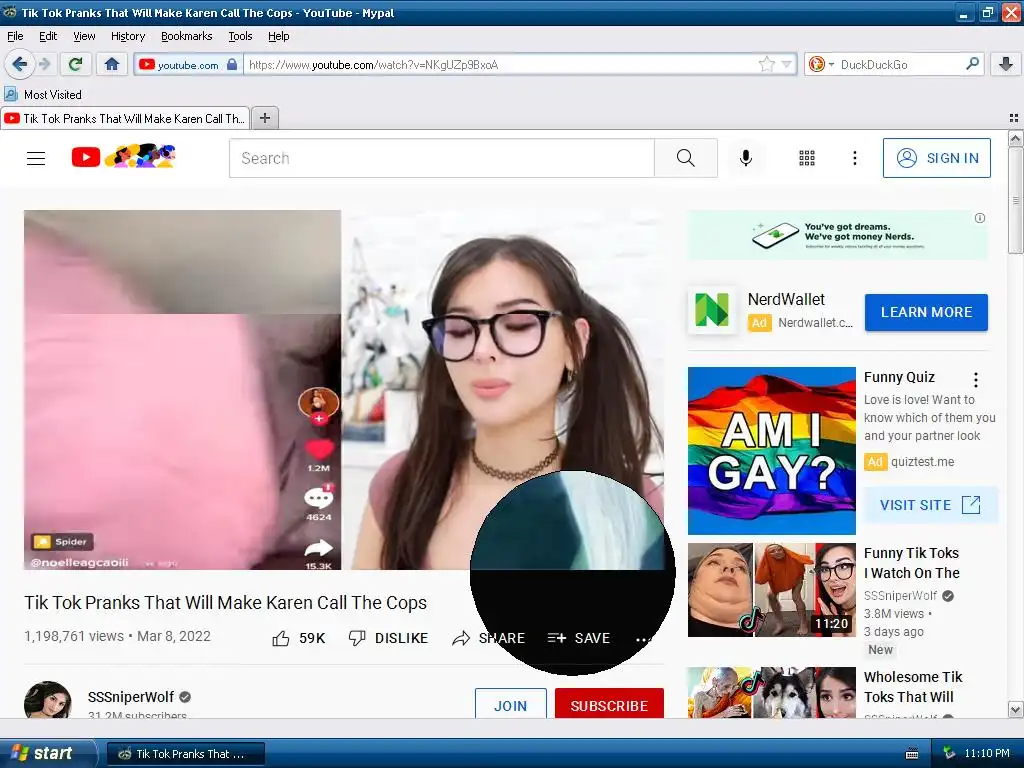Click LEARN MORE on NerdWallet ad
The width and height of the screenshot is (1024, 768).
(926, 312)
